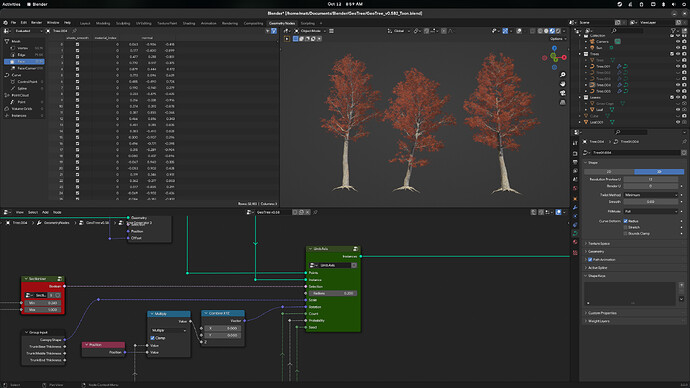Image resolution: width=690 pixels, height=388 pixels.
Task: Click the X axis on navigation gizmo
Action: pos(564,58)
